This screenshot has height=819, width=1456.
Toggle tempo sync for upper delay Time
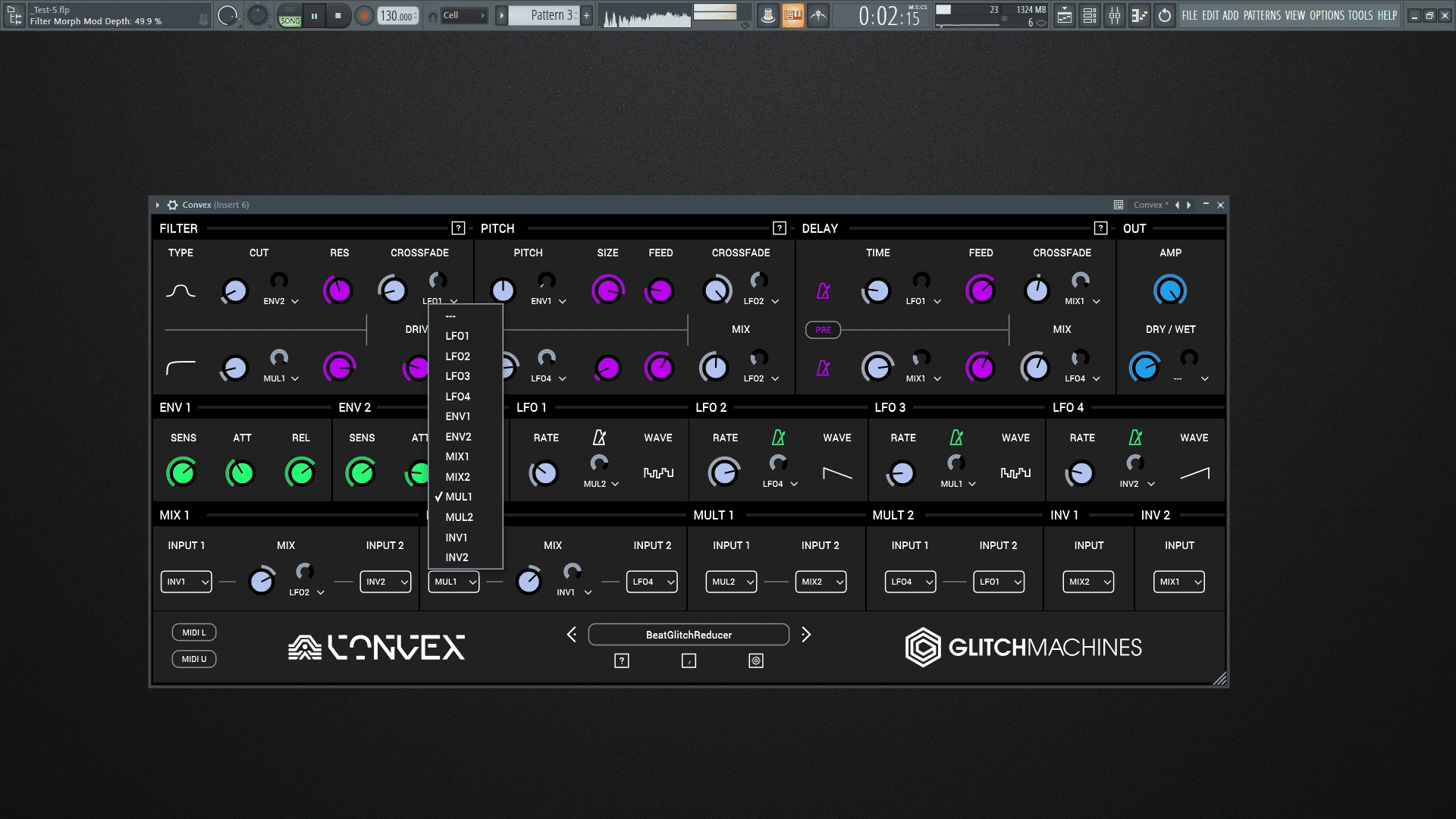click(x=823, y=291)
